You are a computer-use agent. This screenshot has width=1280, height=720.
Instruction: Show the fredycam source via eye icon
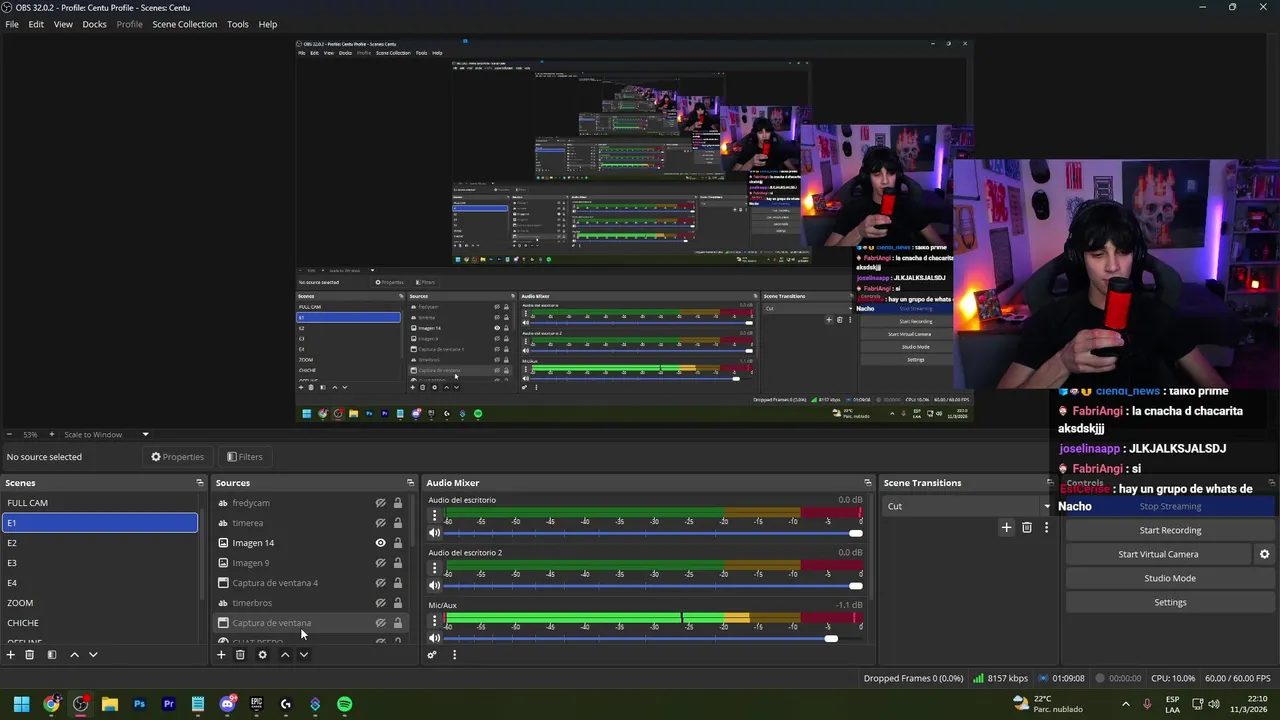click(380, 503)
